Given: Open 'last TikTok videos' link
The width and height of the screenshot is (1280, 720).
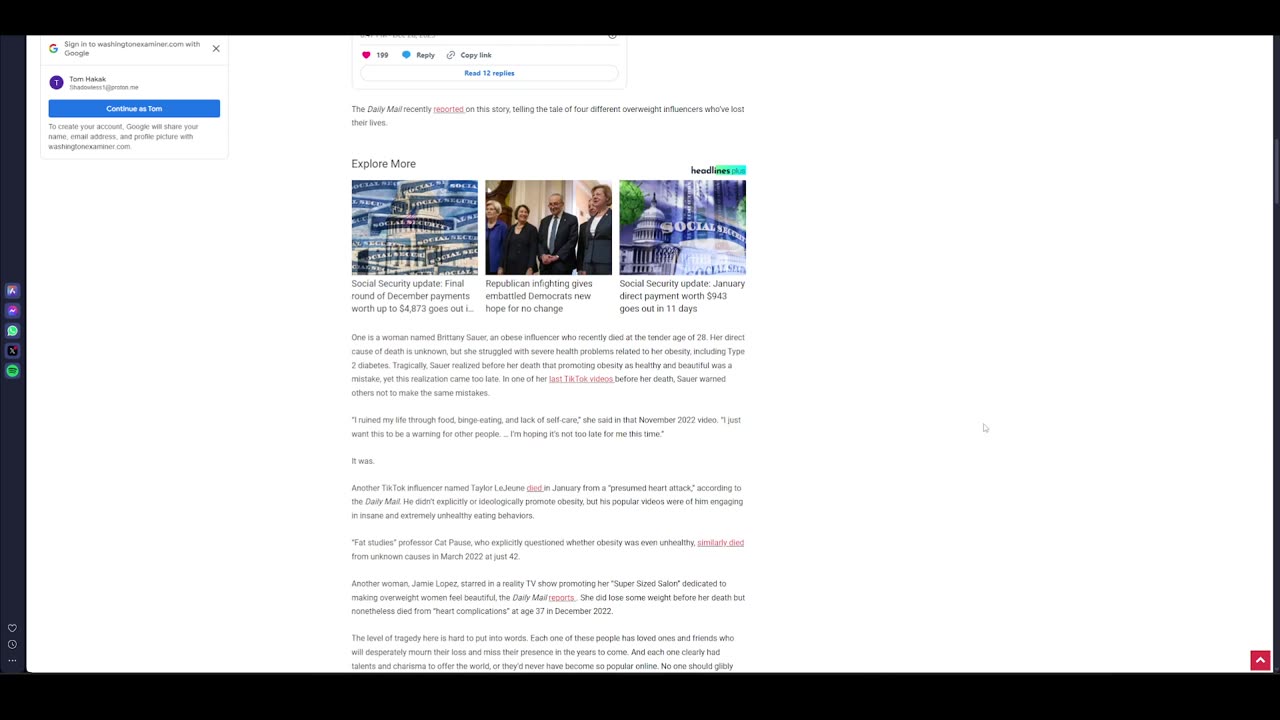Looking at the screenshot, I should [580, 379].
